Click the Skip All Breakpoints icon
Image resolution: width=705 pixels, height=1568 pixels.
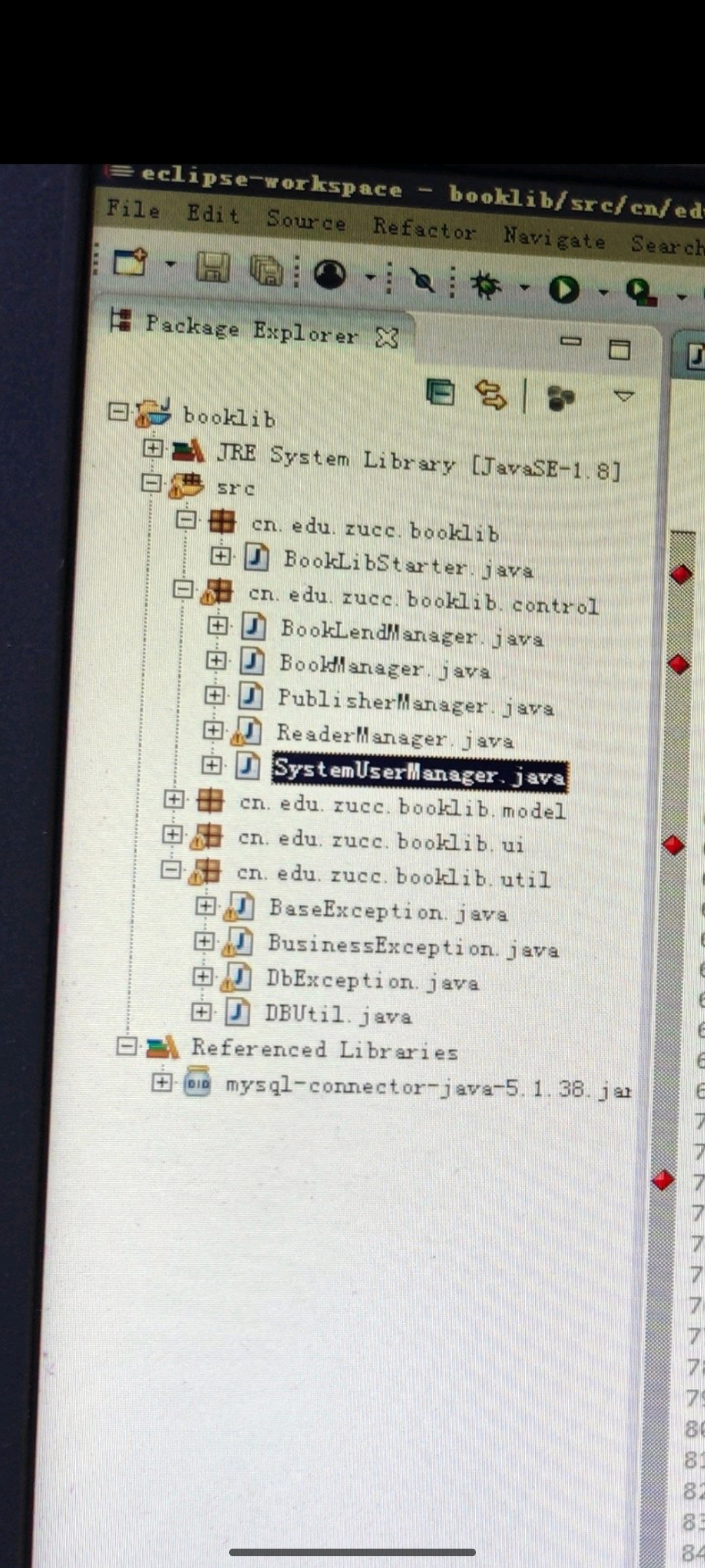(x=422, y=281)
